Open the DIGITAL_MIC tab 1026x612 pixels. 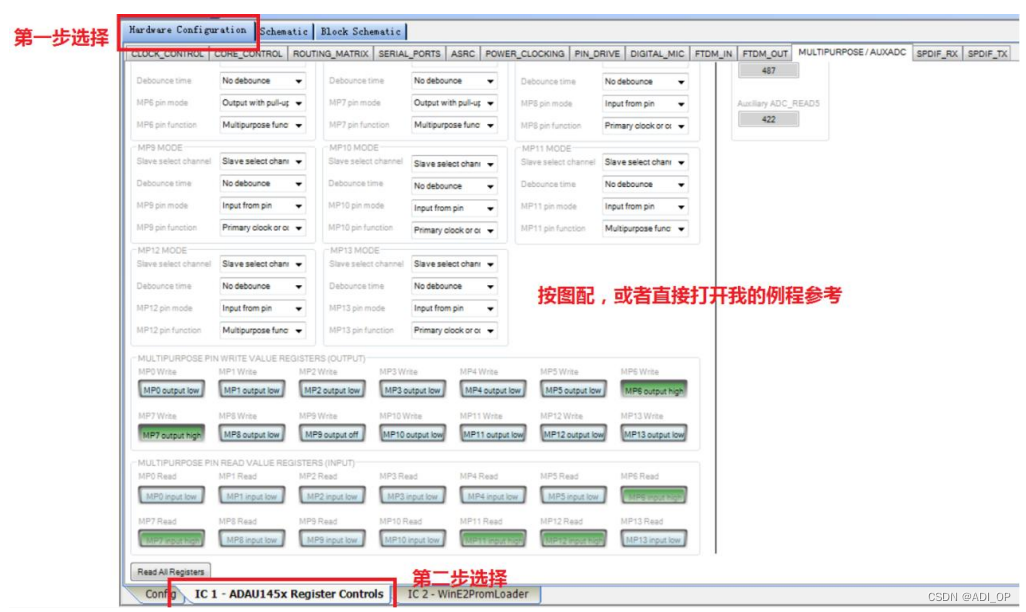coord(657,54)
